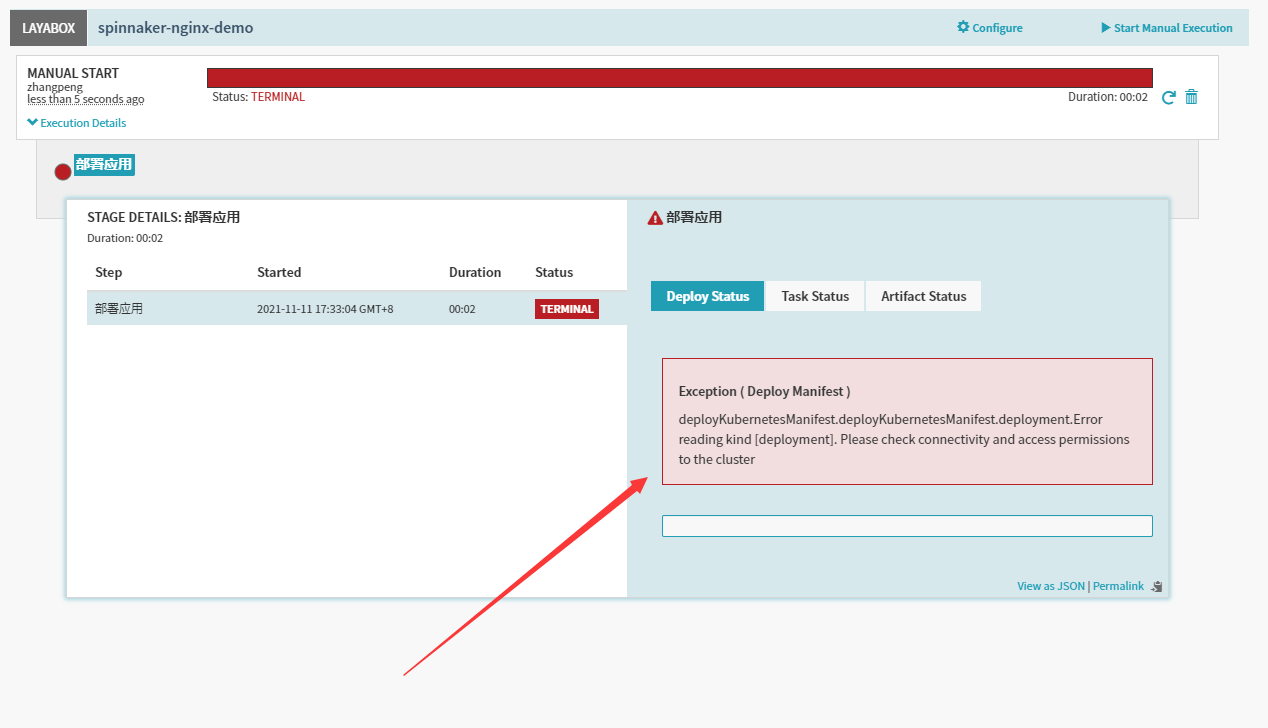Click the error message about reading kind deployment
The width and height of the screenshot is (1268, 728).
point(904,439)
